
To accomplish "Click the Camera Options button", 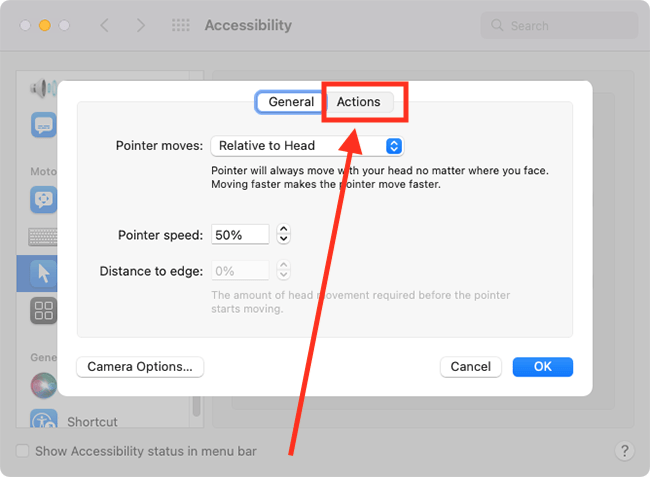I will pyautogui.click(x=140, y=367).
